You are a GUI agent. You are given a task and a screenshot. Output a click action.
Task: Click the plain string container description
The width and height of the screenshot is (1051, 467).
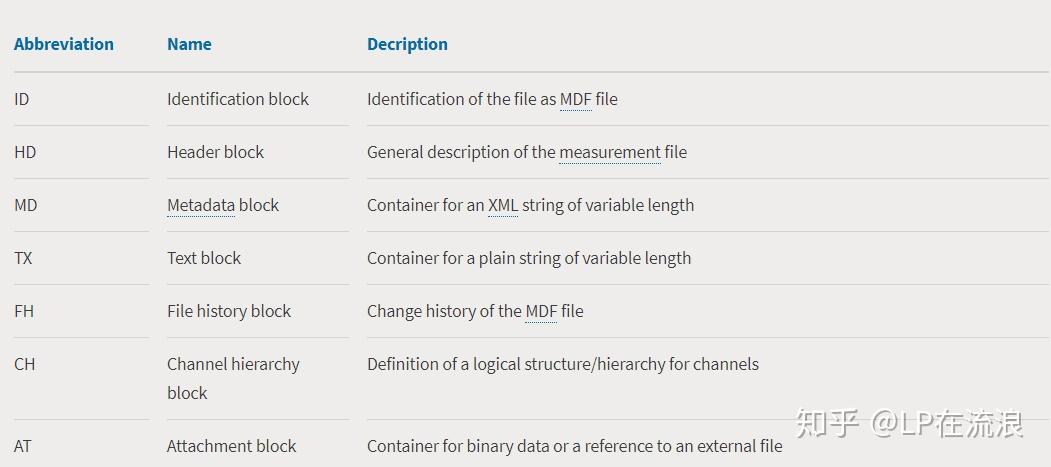tap(529, 258)
